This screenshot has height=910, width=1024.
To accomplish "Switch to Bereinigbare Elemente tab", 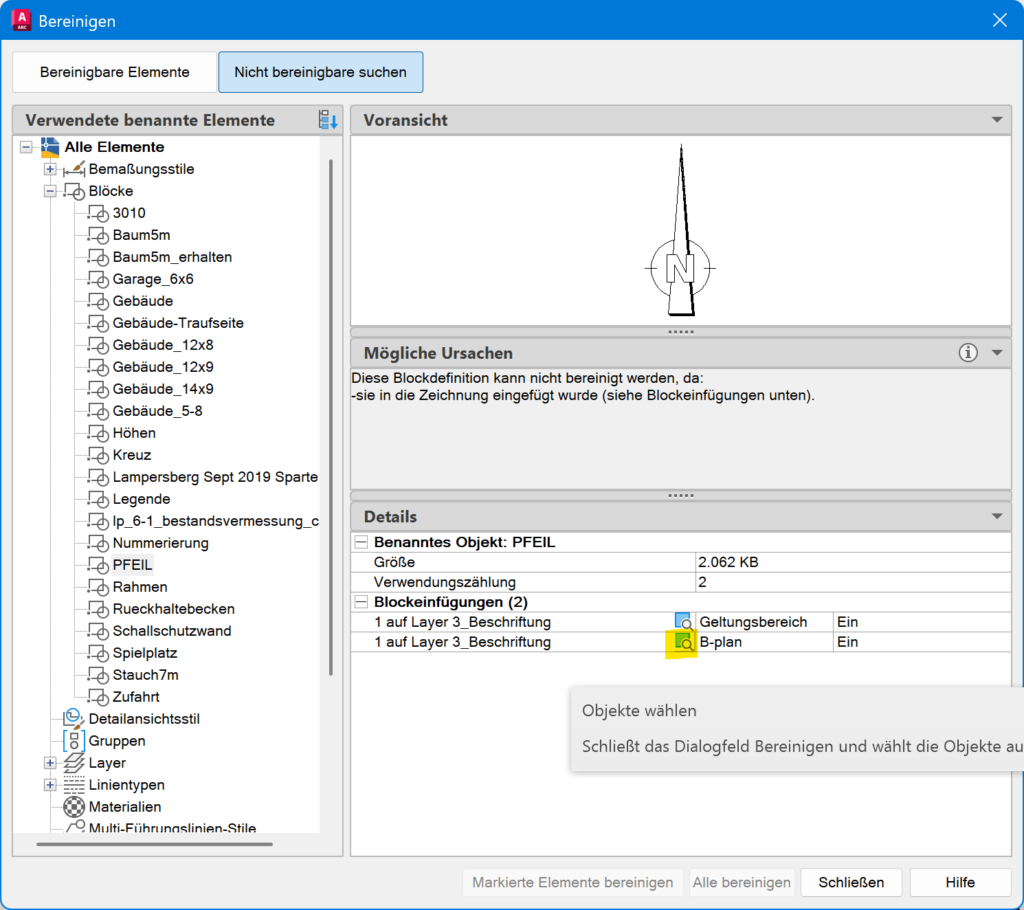I will coord(114,73).
